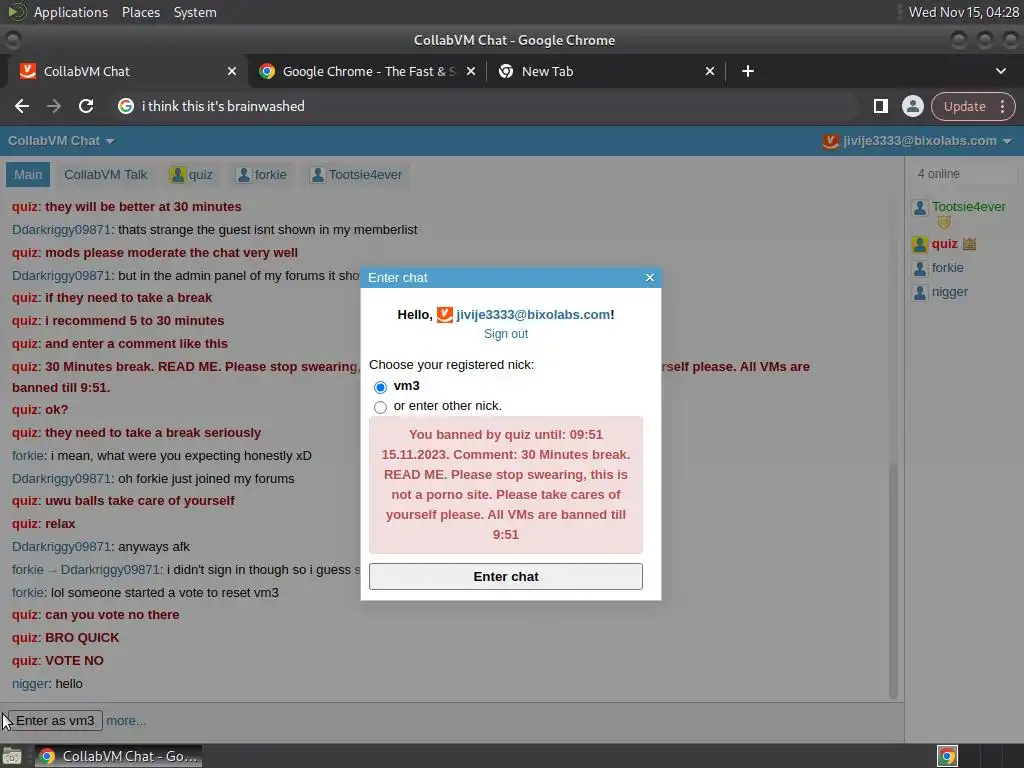Click the badge icon beside quiz in member list

969,244
